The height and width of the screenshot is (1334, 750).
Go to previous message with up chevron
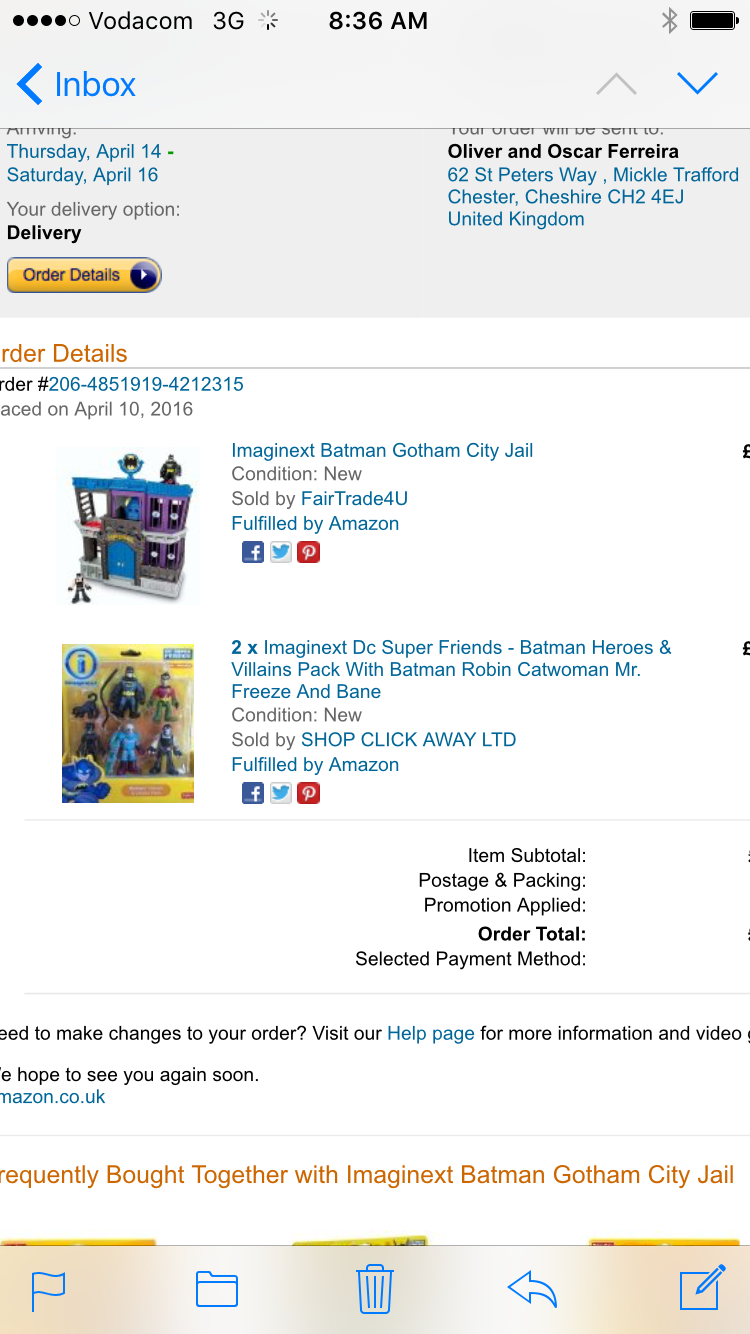[616, 84]
